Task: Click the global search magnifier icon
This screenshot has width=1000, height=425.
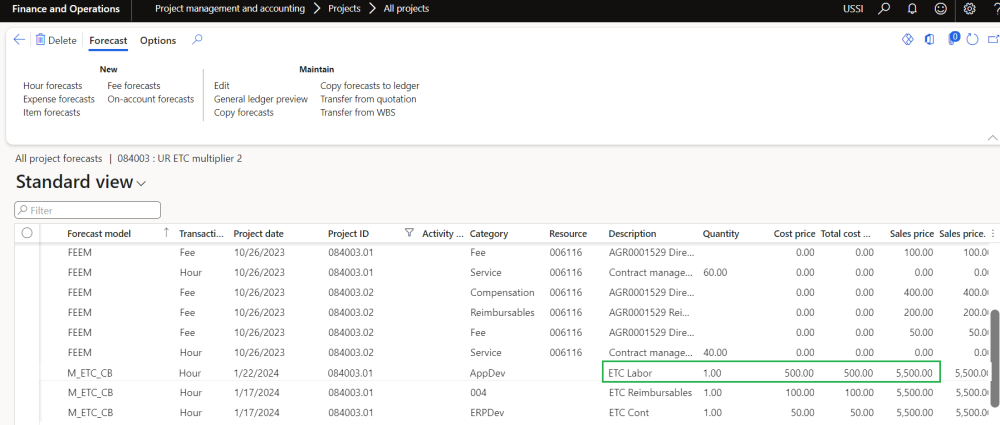Action: click(884, 9)
